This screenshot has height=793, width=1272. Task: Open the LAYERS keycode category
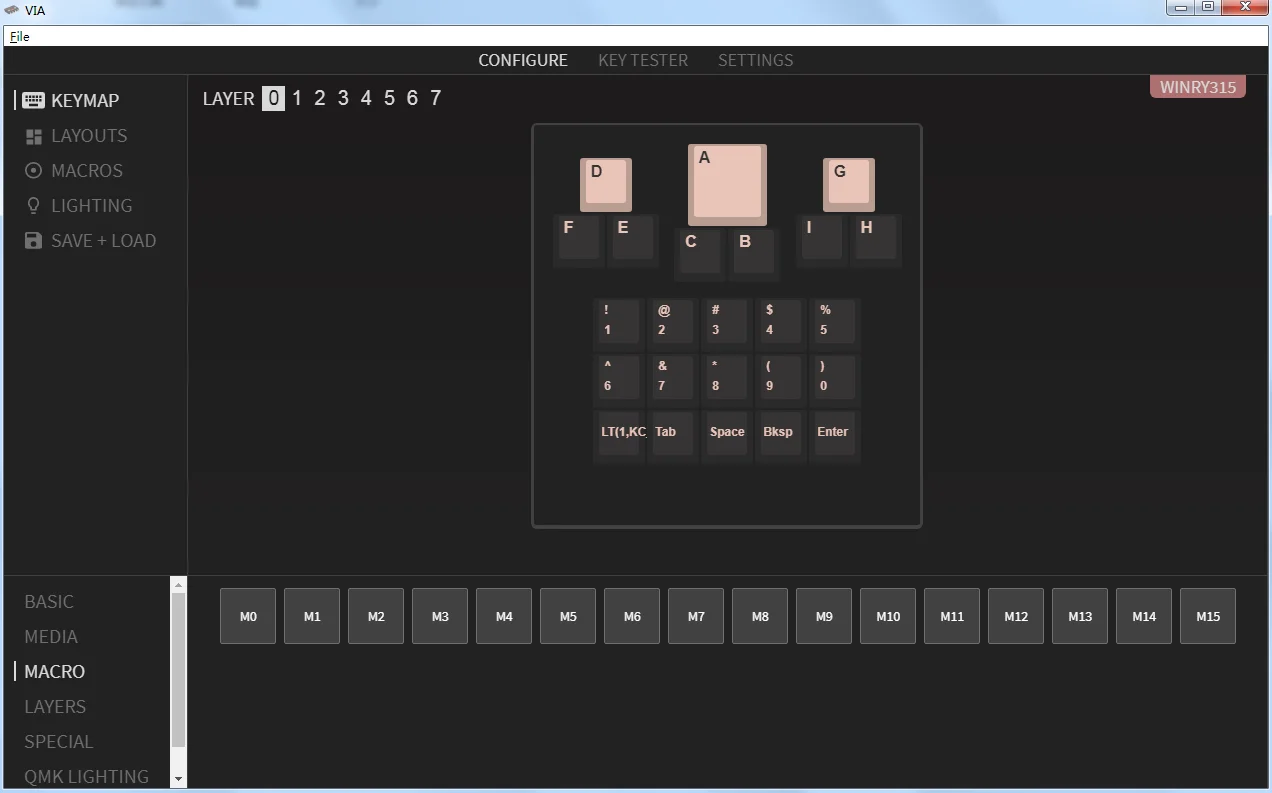click(x=55, y=707)
